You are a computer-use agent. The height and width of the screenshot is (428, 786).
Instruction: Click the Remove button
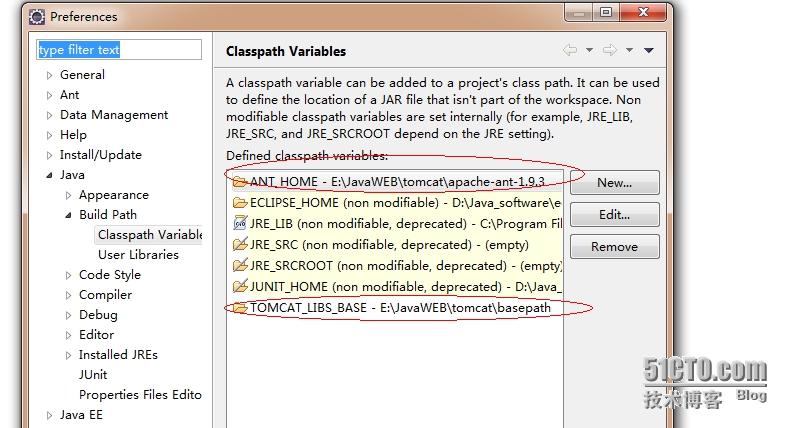tap(615, 247)
